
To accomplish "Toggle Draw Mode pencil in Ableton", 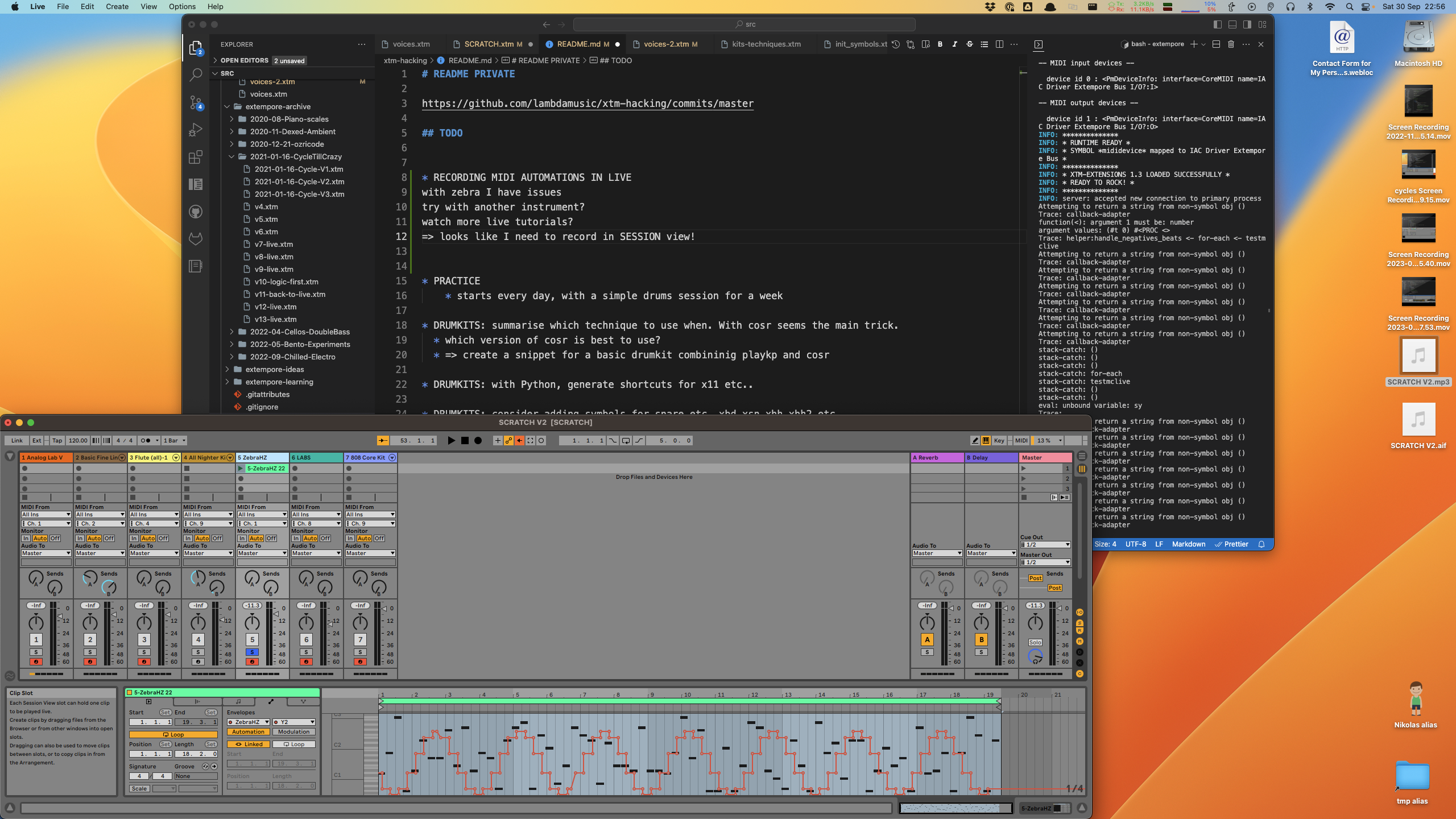I will point(975,440).
